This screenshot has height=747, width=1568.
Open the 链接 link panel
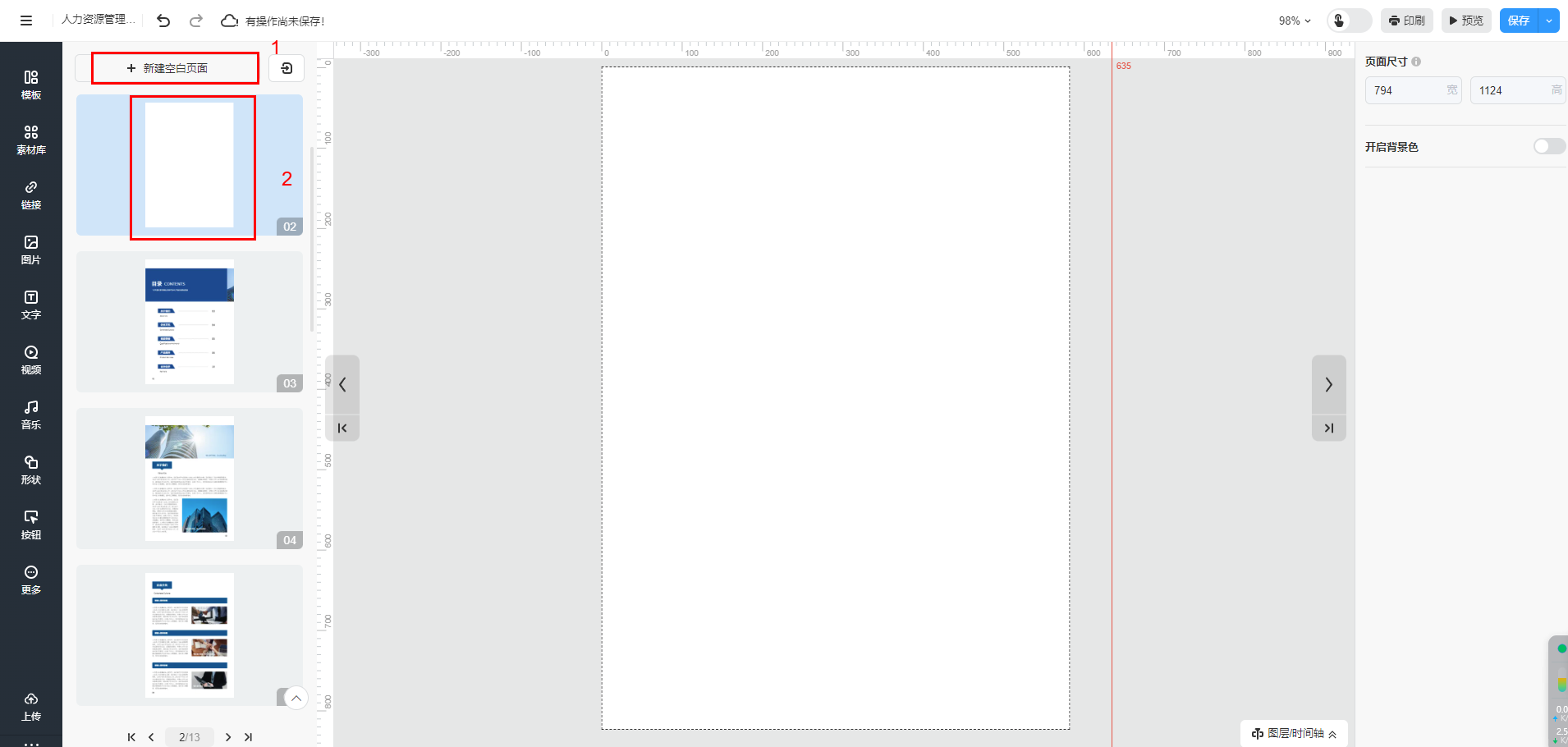(x=31, y=195)
